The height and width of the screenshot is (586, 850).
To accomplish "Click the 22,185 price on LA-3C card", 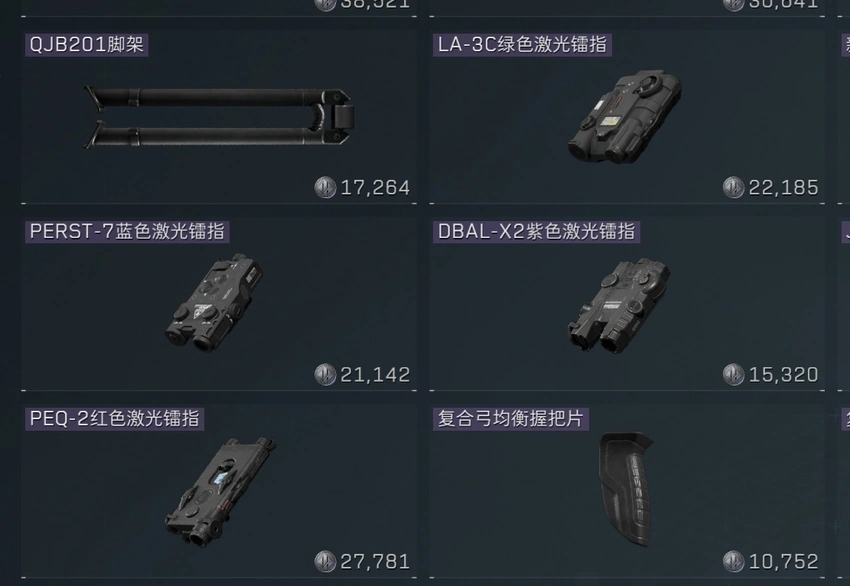I will point(783,188).
